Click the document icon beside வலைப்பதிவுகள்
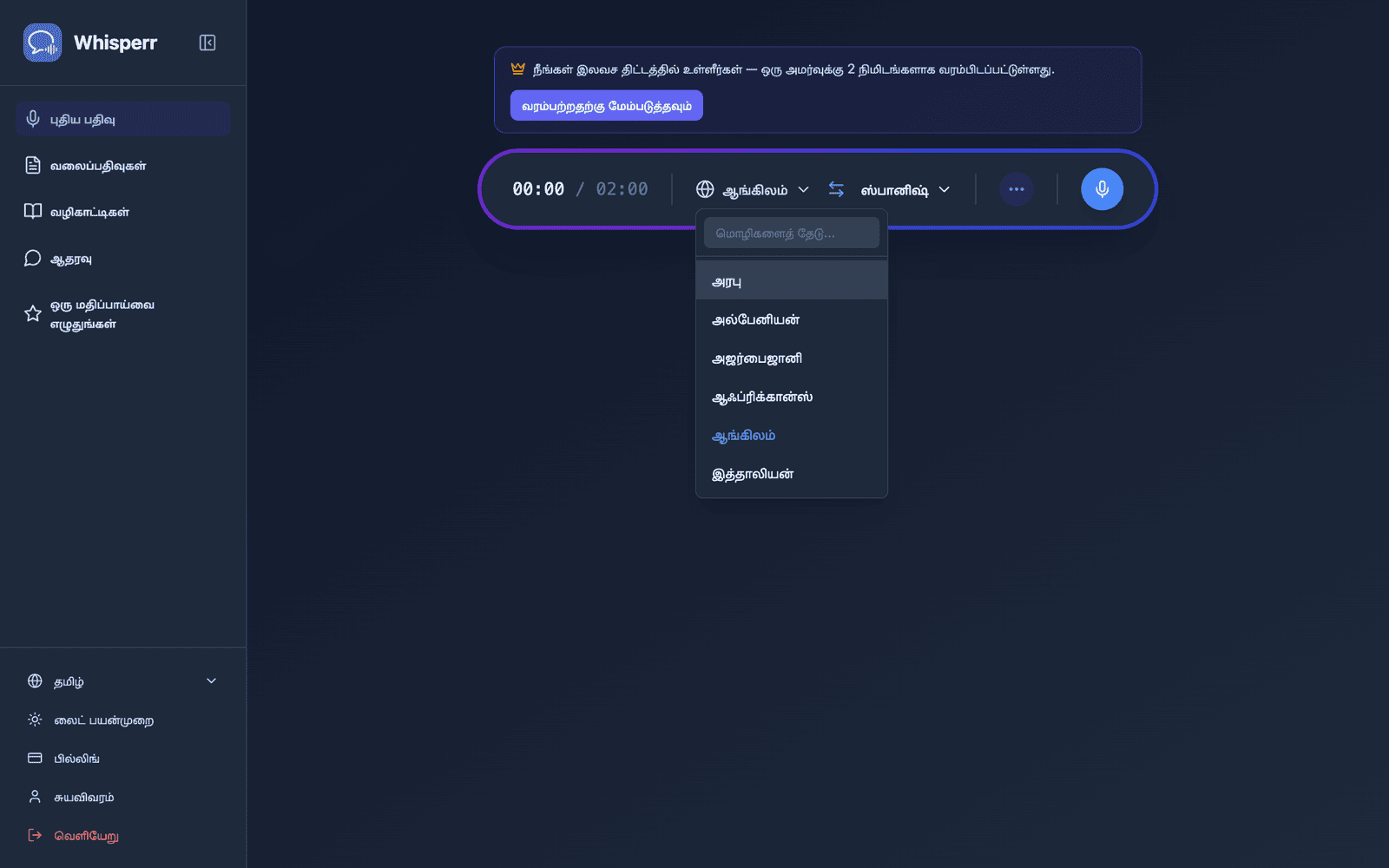The image size is (1389, 868). click(x=33, y=165)
